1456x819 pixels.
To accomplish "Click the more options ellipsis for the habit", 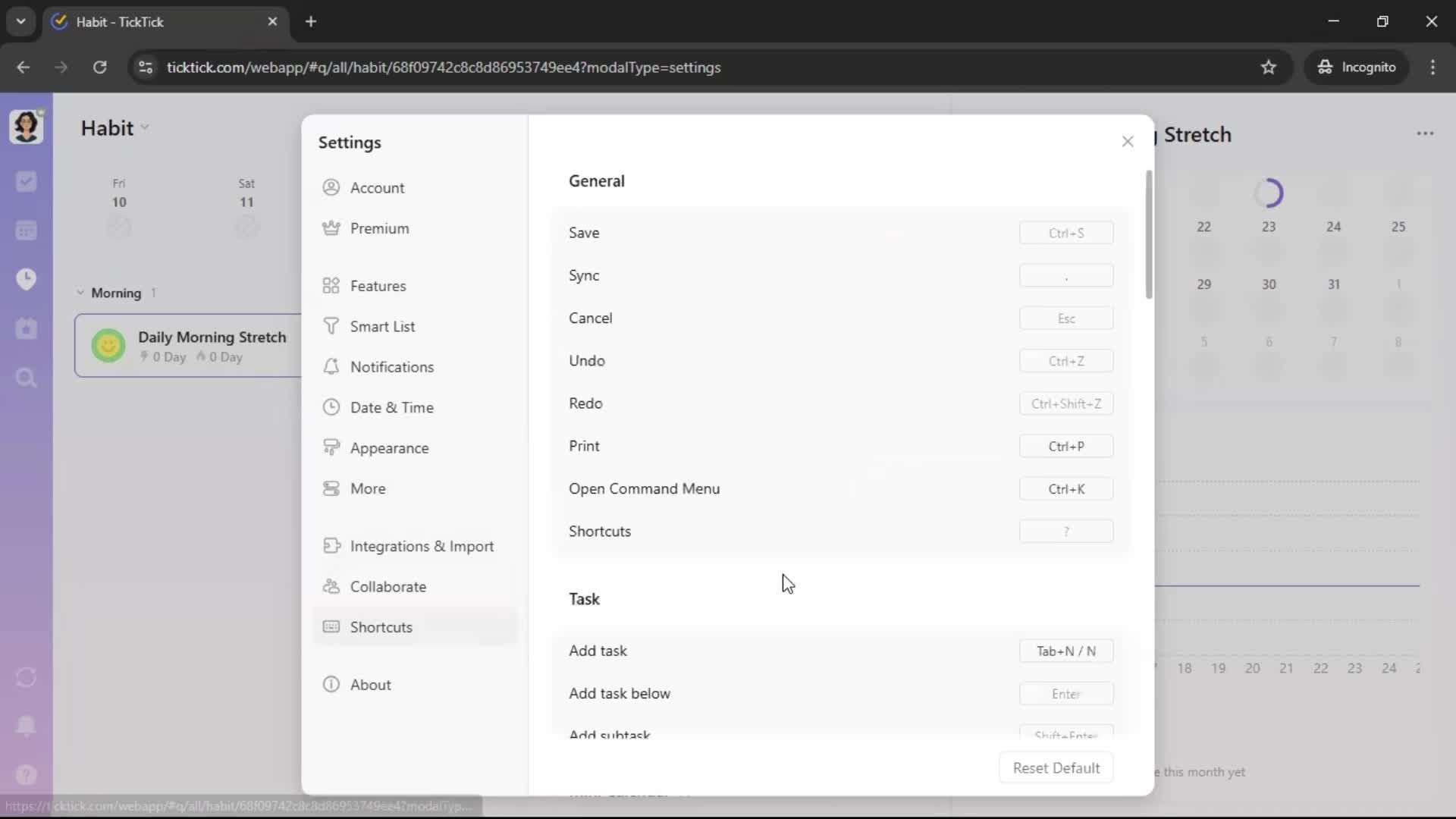I will pos(1425,133).
